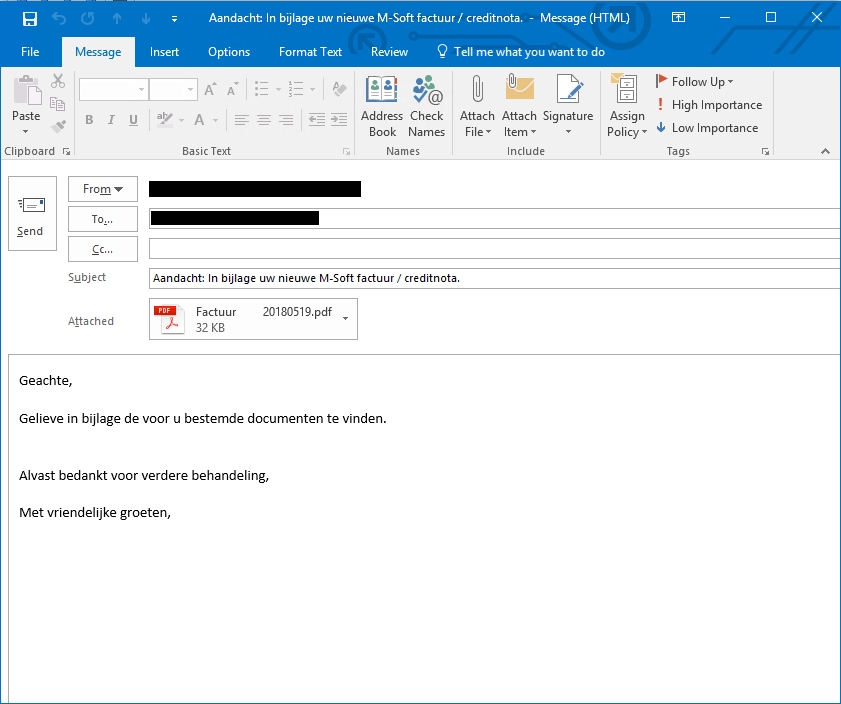Expand the Paste options arrow
The width and height of the screenshot is (841, 704).
(x=25, y=131)
